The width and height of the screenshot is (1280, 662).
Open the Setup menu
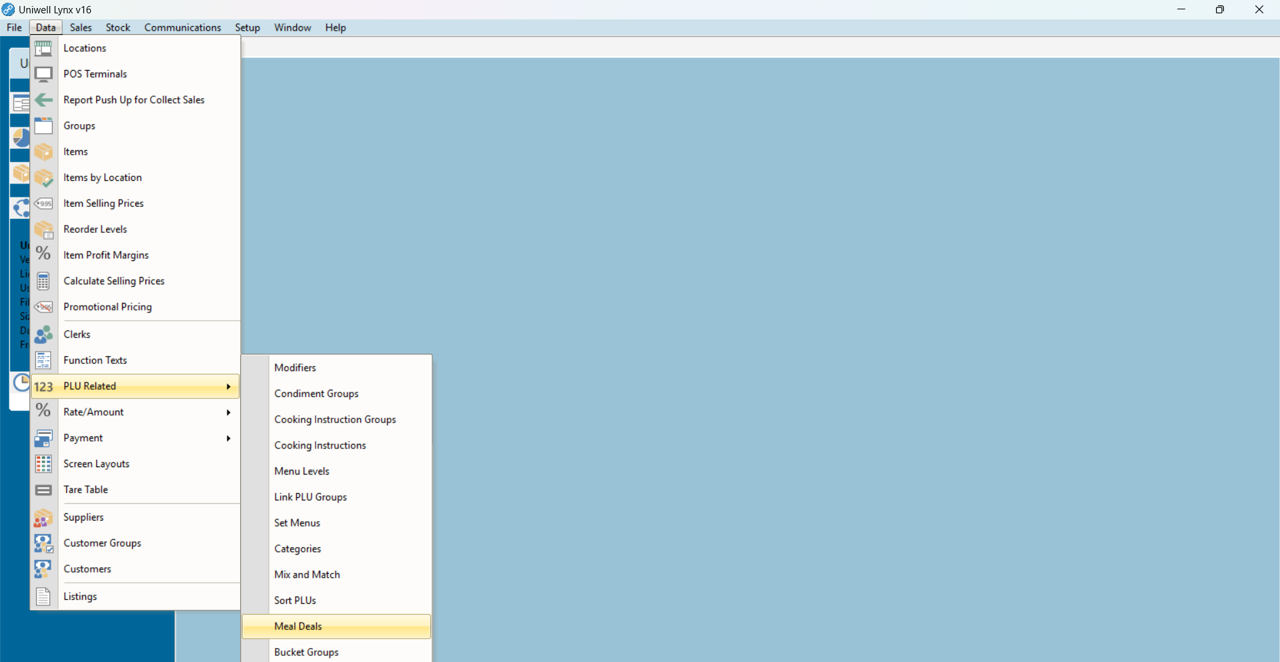[x=247, y=28]
